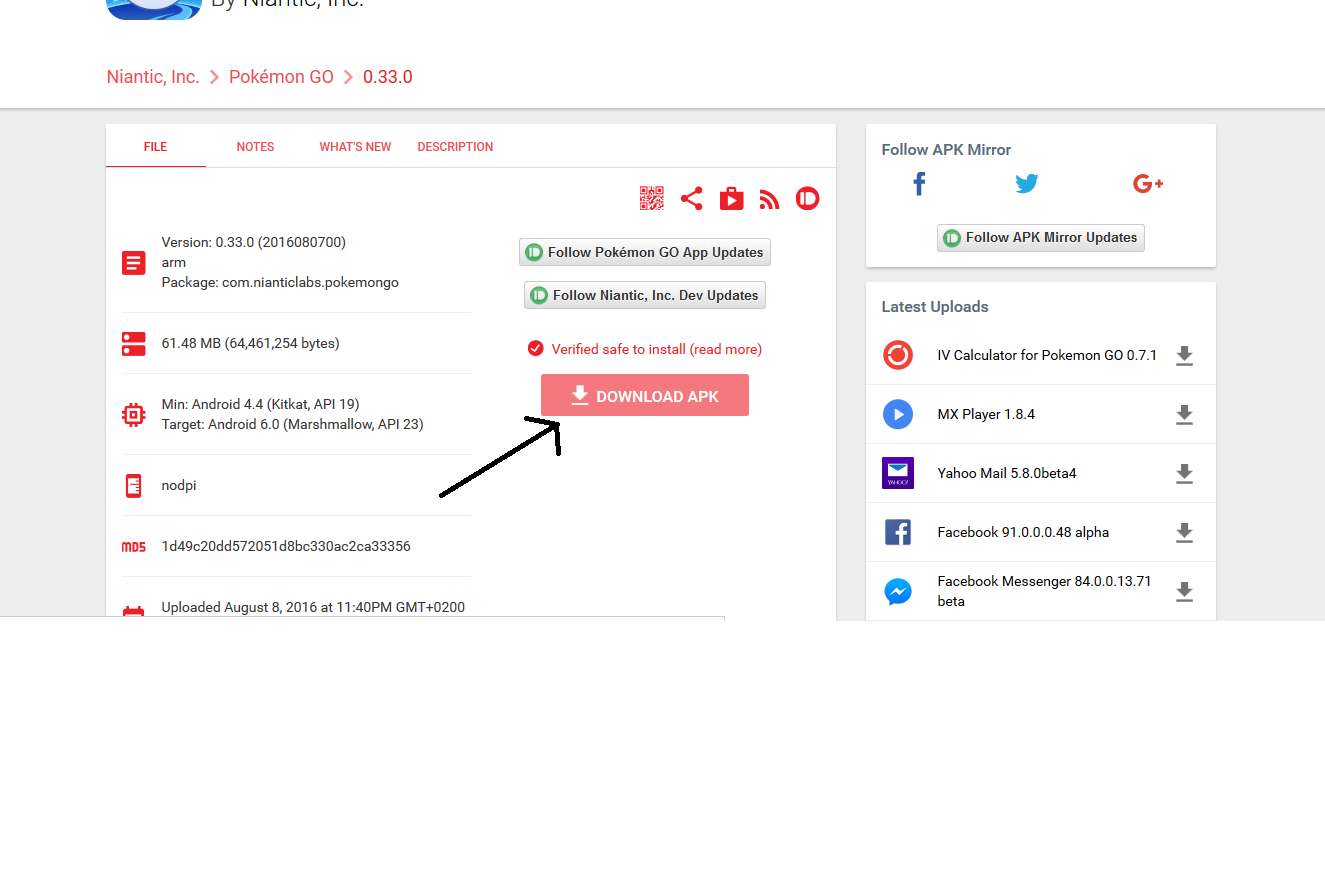Click Follow Pokémon GO App Updates button
Viewport: 1325px width, 896px height.
[x=645, y=253]
